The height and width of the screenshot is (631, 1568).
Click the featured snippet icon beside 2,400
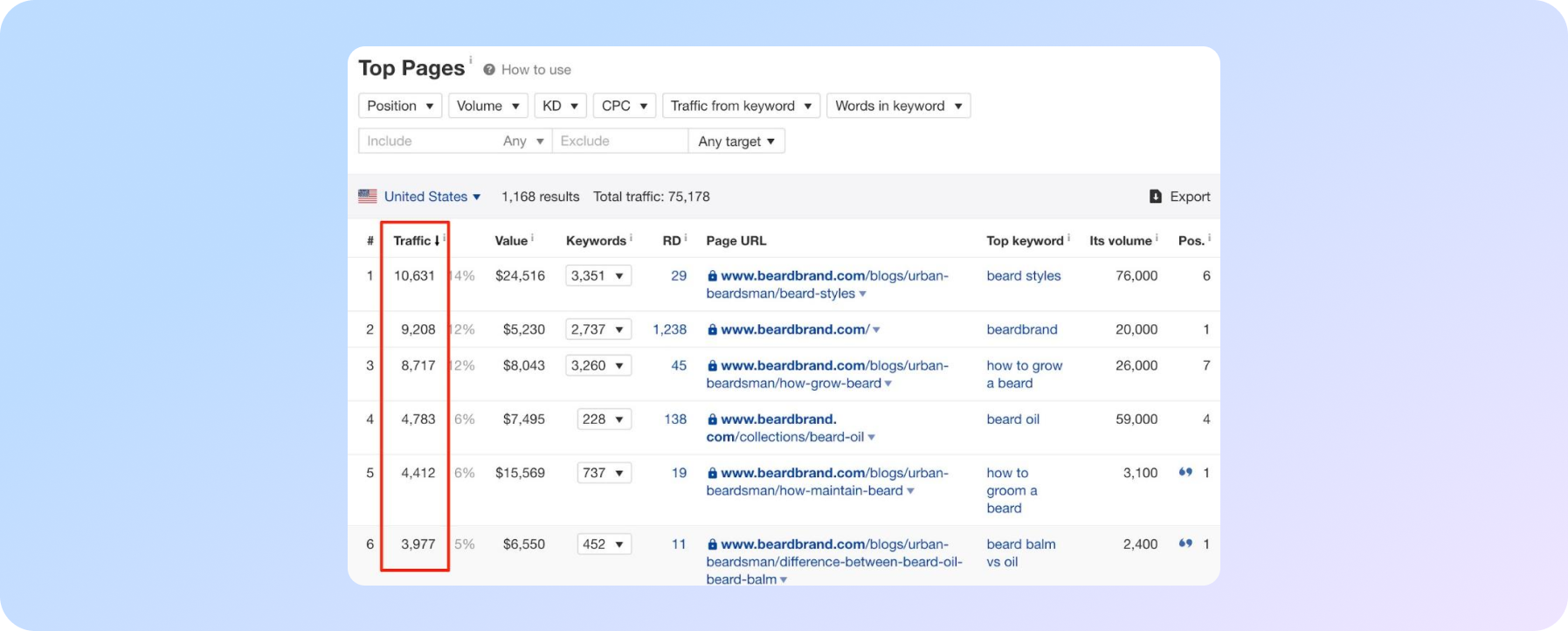pyautogui.click(x=1185, y=544)
